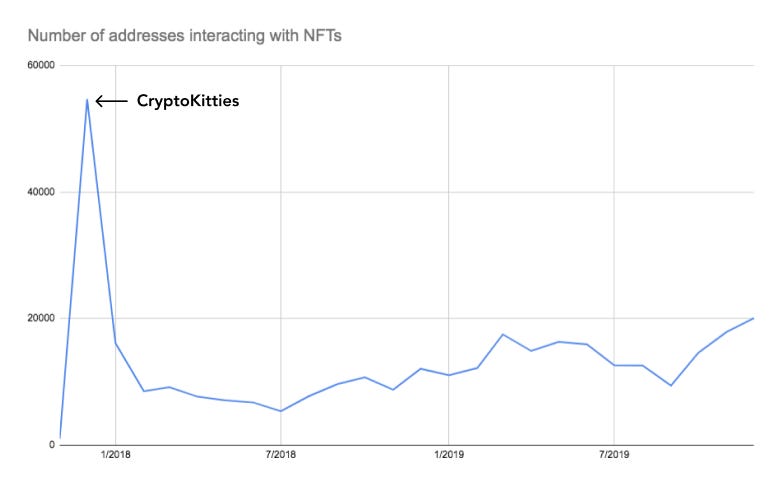777x493 pixels.
Task: Click the line's final point near 20000
Action: pyautogui.click(x=753, y=318)
